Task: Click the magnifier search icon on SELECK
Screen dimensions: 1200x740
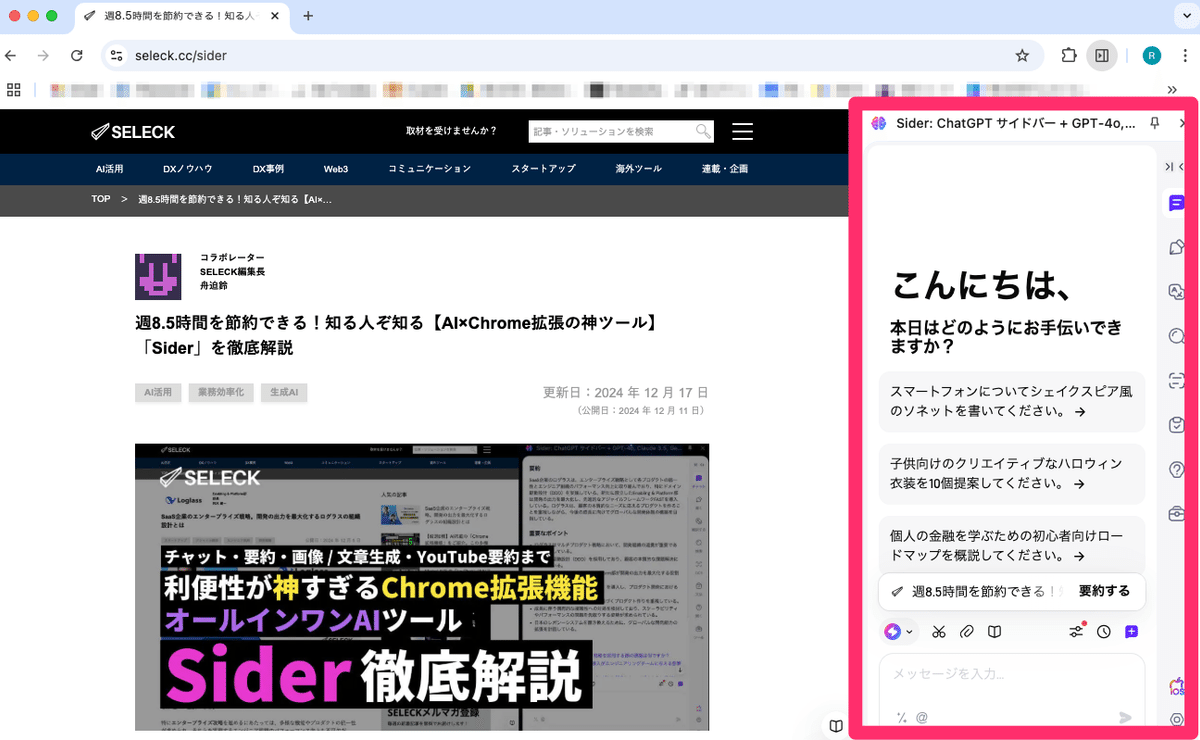Action: 704,131
